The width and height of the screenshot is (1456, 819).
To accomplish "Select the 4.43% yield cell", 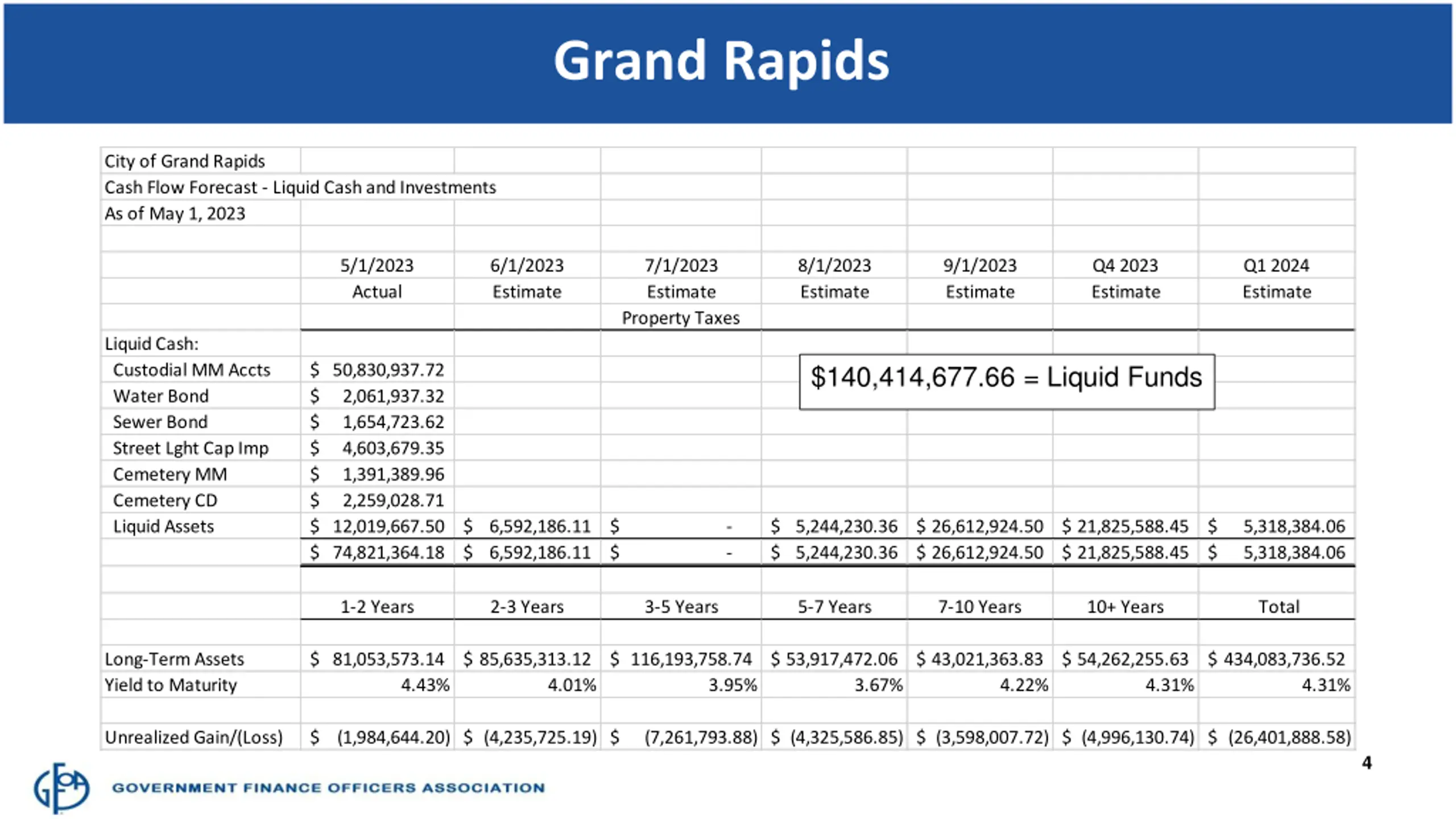I will pyautogui.click(x=377, y=685).
